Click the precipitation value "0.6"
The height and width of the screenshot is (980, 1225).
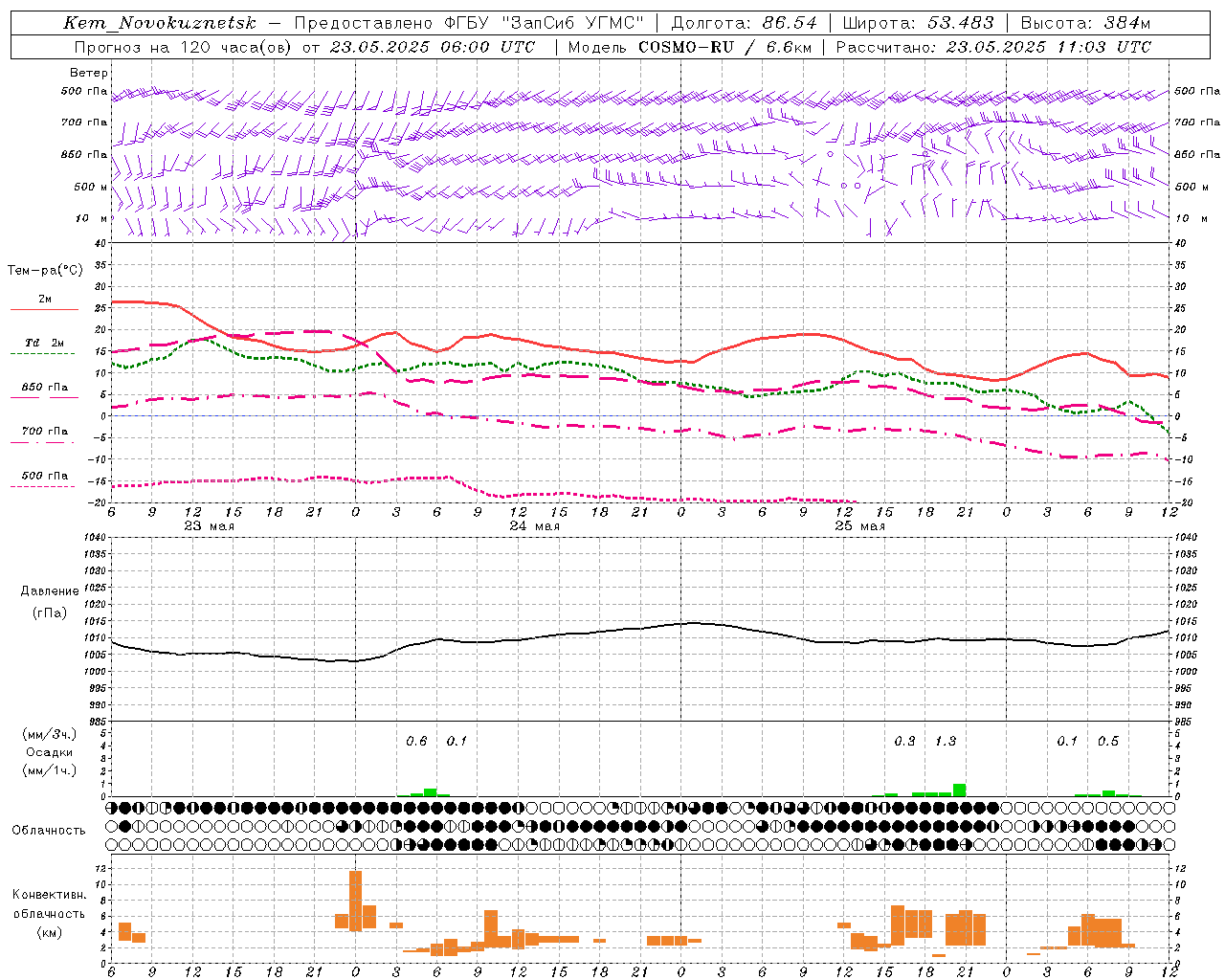point(416,741)
